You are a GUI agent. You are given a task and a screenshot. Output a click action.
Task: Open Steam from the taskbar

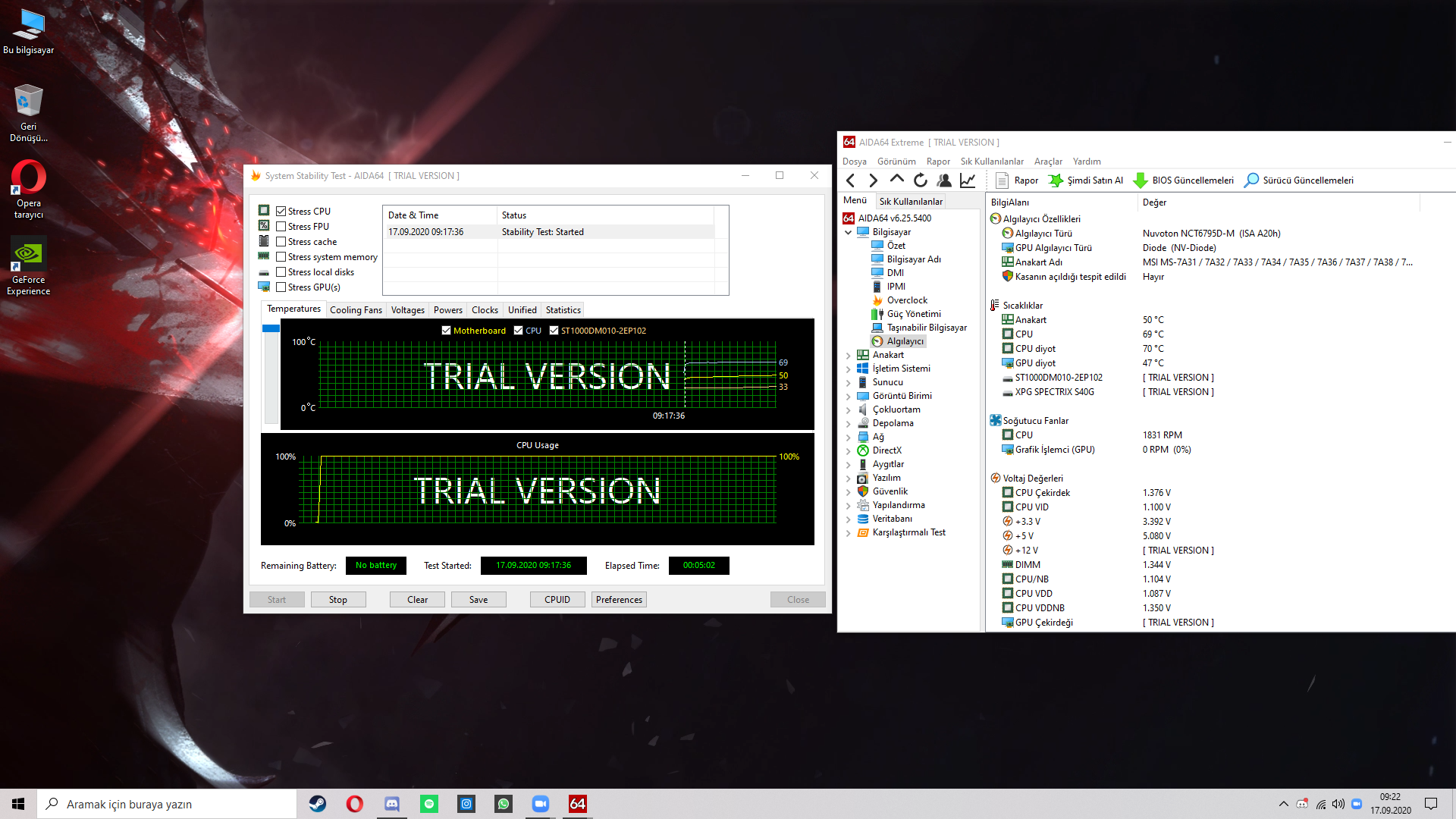[317, 804]
